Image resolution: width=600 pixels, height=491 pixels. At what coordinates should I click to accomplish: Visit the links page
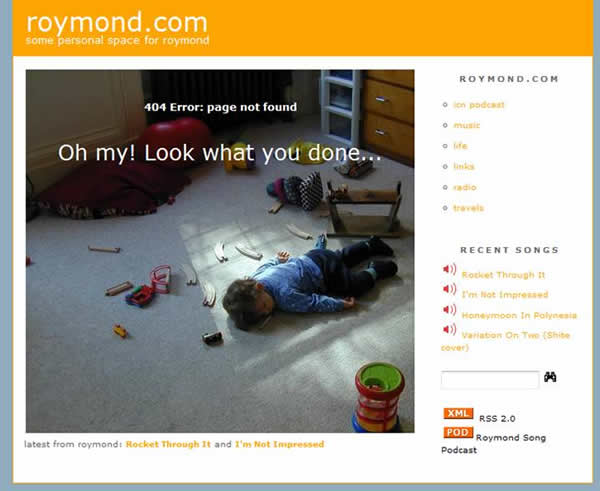(x=464, y=166)
